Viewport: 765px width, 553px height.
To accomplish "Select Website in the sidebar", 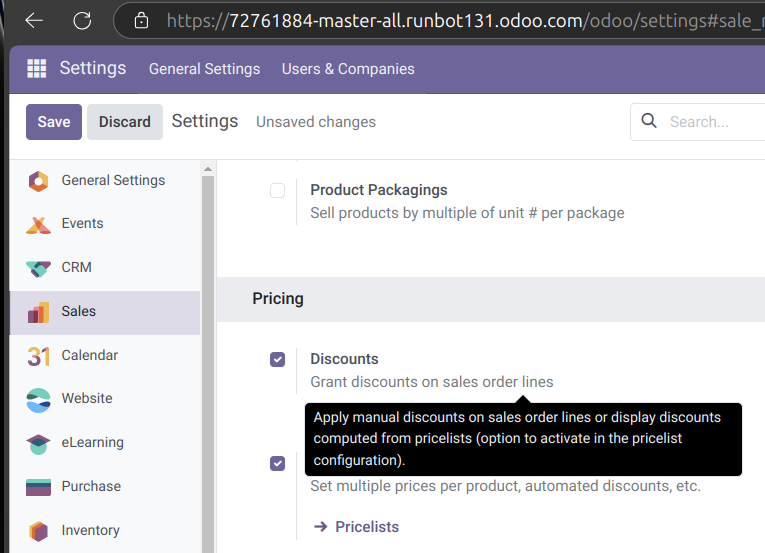I will pos(105,398).
